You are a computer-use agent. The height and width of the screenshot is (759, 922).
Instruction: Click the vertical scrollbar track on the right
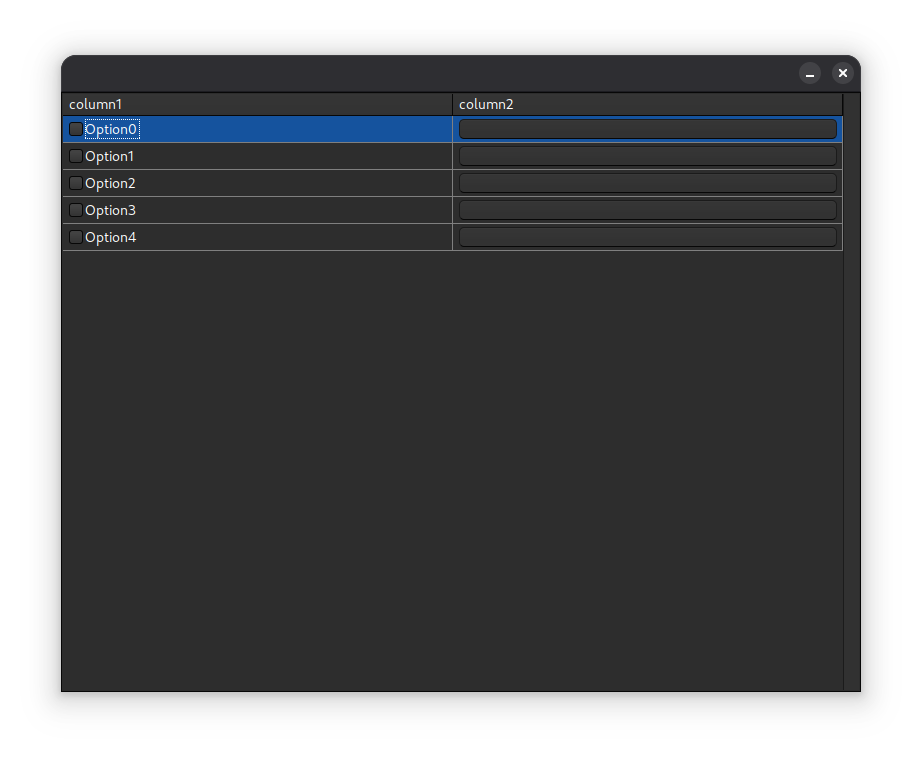click(851, 400)
